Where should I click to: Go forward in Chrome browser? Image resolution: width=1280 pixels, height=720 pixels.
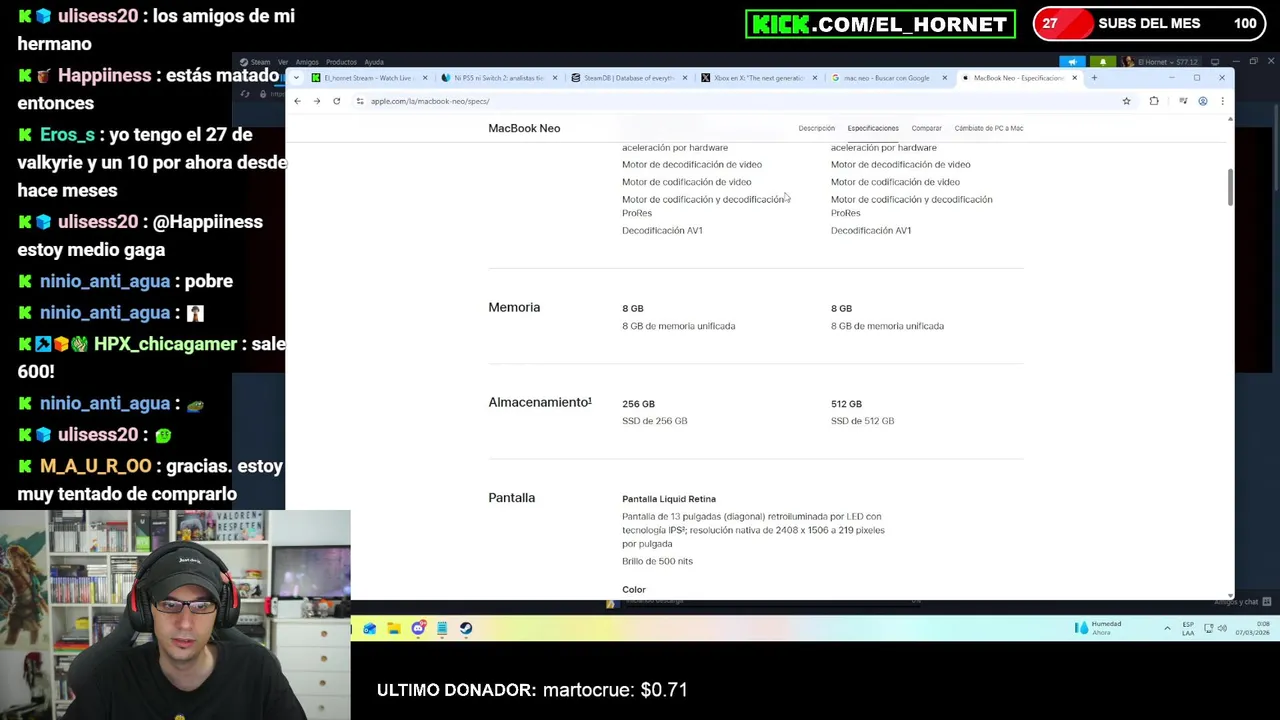click(x=317, y=101)
